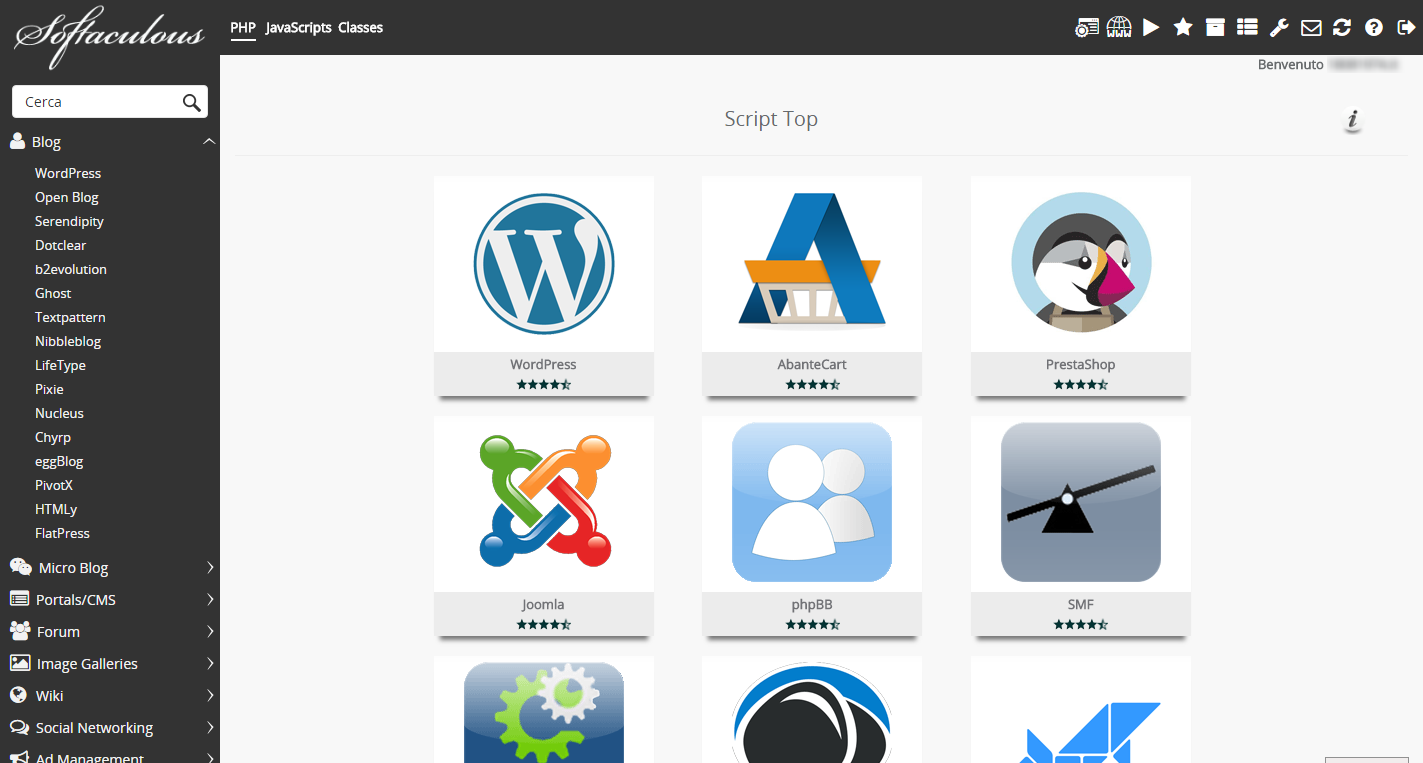The width and height of the screenshot is (1423, 763).
Task: Open WordPress in the Blog list
Action: 68,173
